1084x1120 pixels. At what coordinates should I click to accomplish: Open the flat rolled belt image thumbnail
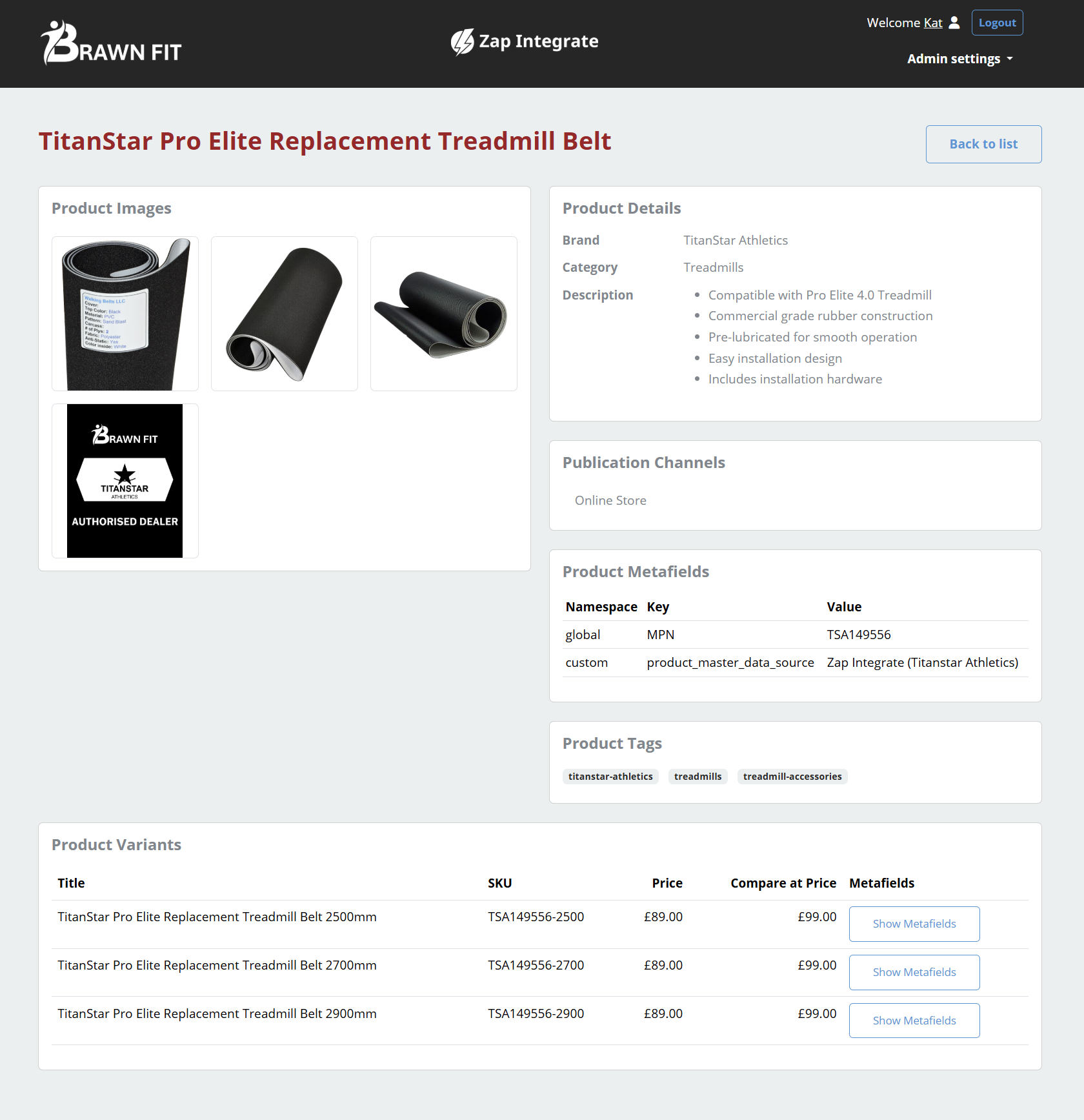click(x=444, y=314)
